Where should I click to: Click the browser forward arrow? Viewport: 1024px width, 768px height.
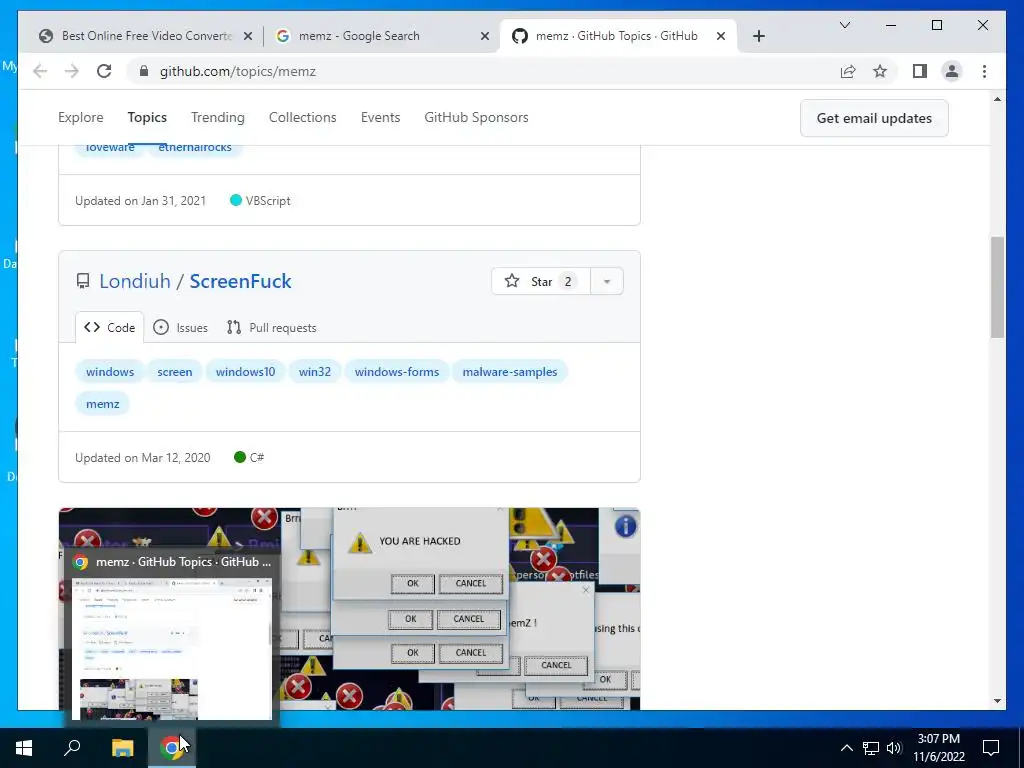coord(72,71)
